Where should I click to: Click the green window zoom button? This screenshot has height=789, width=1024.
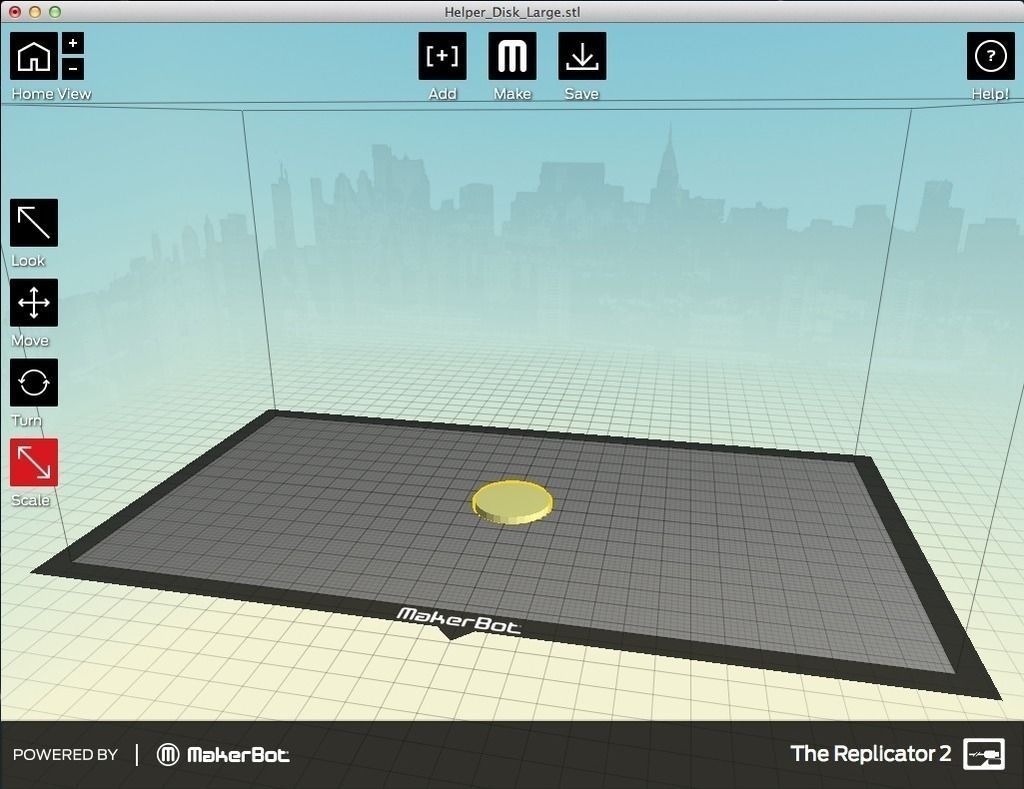coord(56,12)
